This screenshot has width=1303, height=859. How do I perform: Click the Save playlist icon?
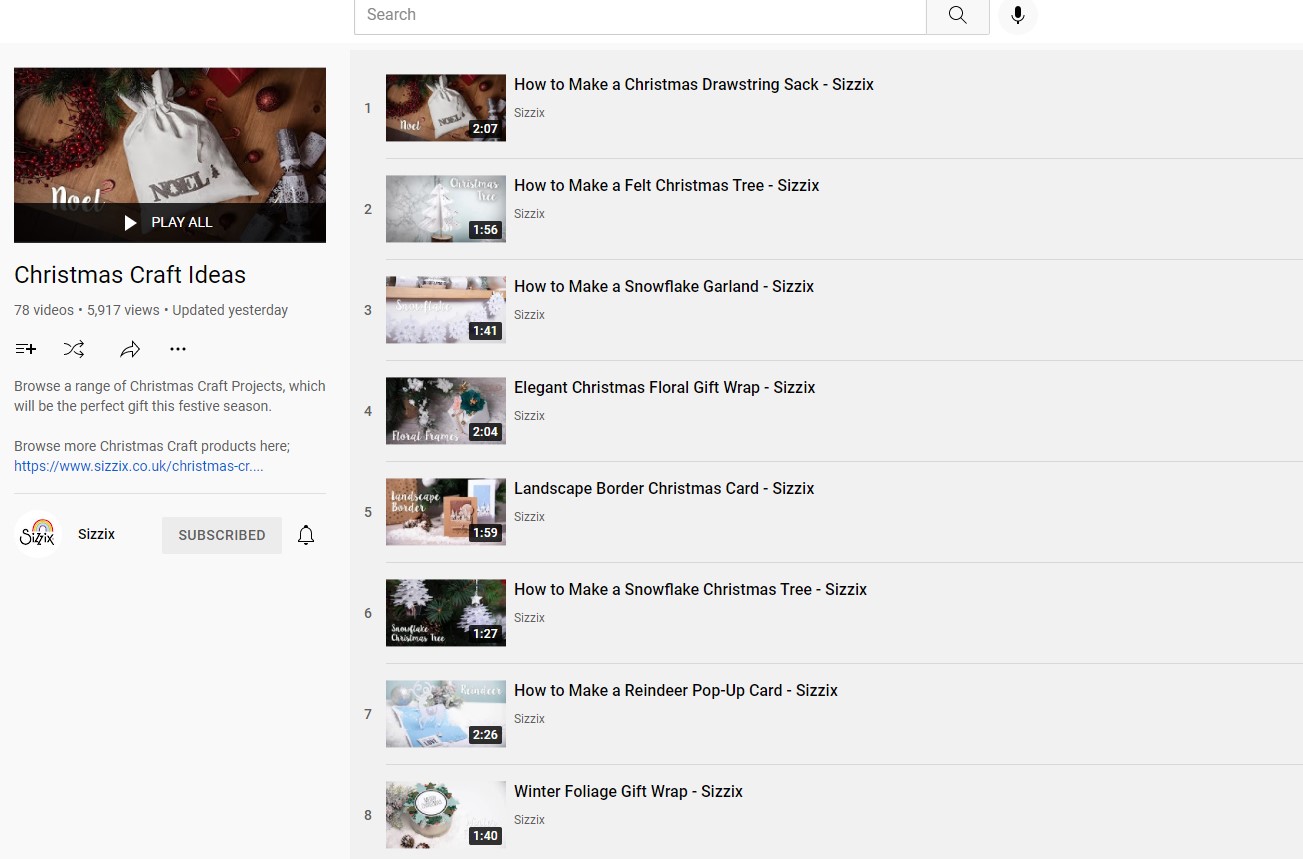tap(26, 349)
